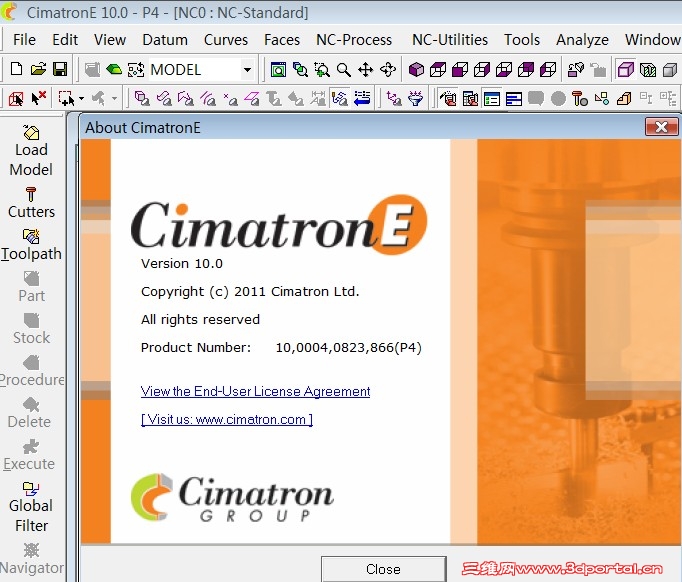Click the green solid shape toolbar icon

(x=114, y=69)
